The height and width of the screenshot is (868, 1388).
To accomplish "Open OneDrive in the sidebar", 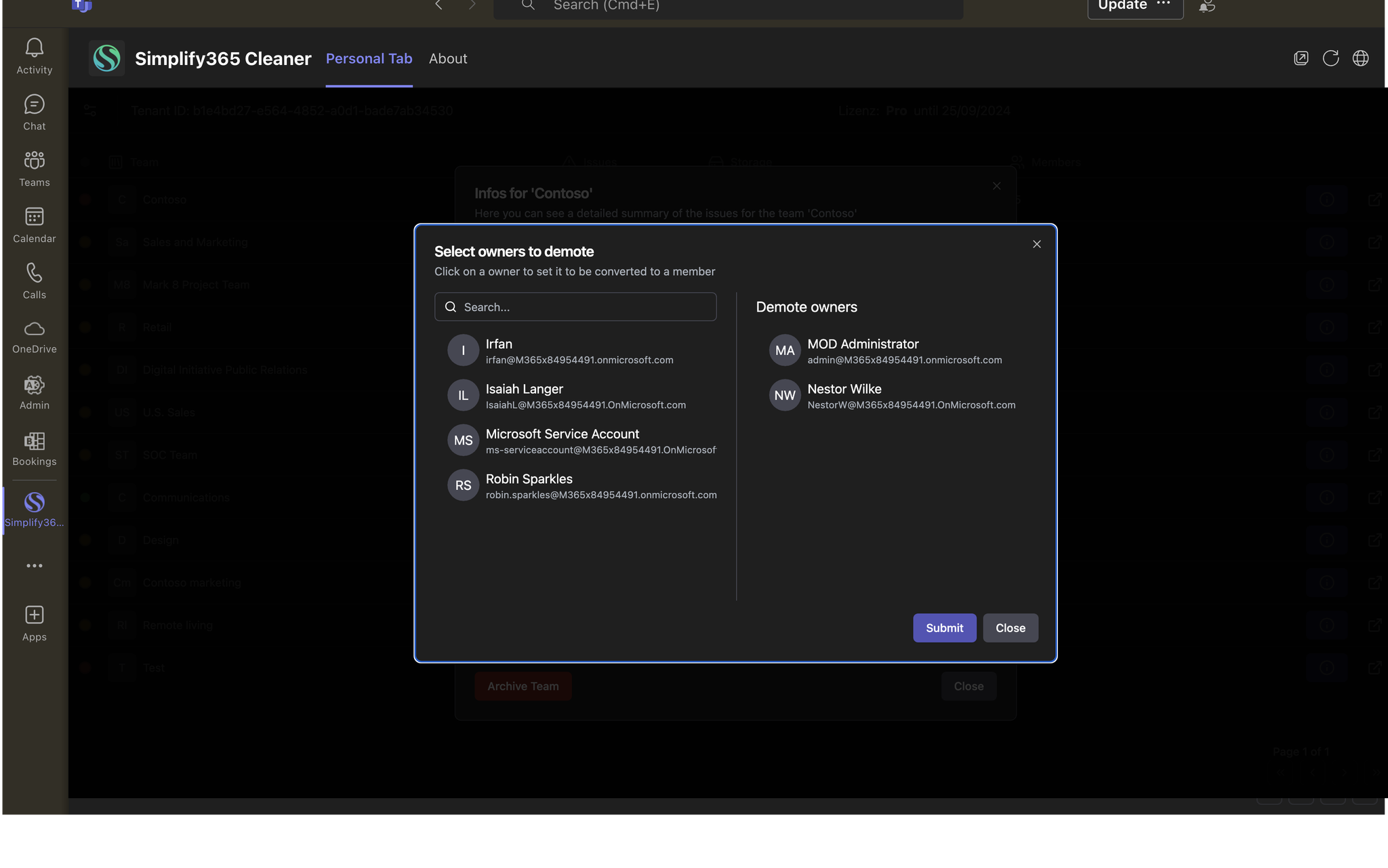I will 34,337.
